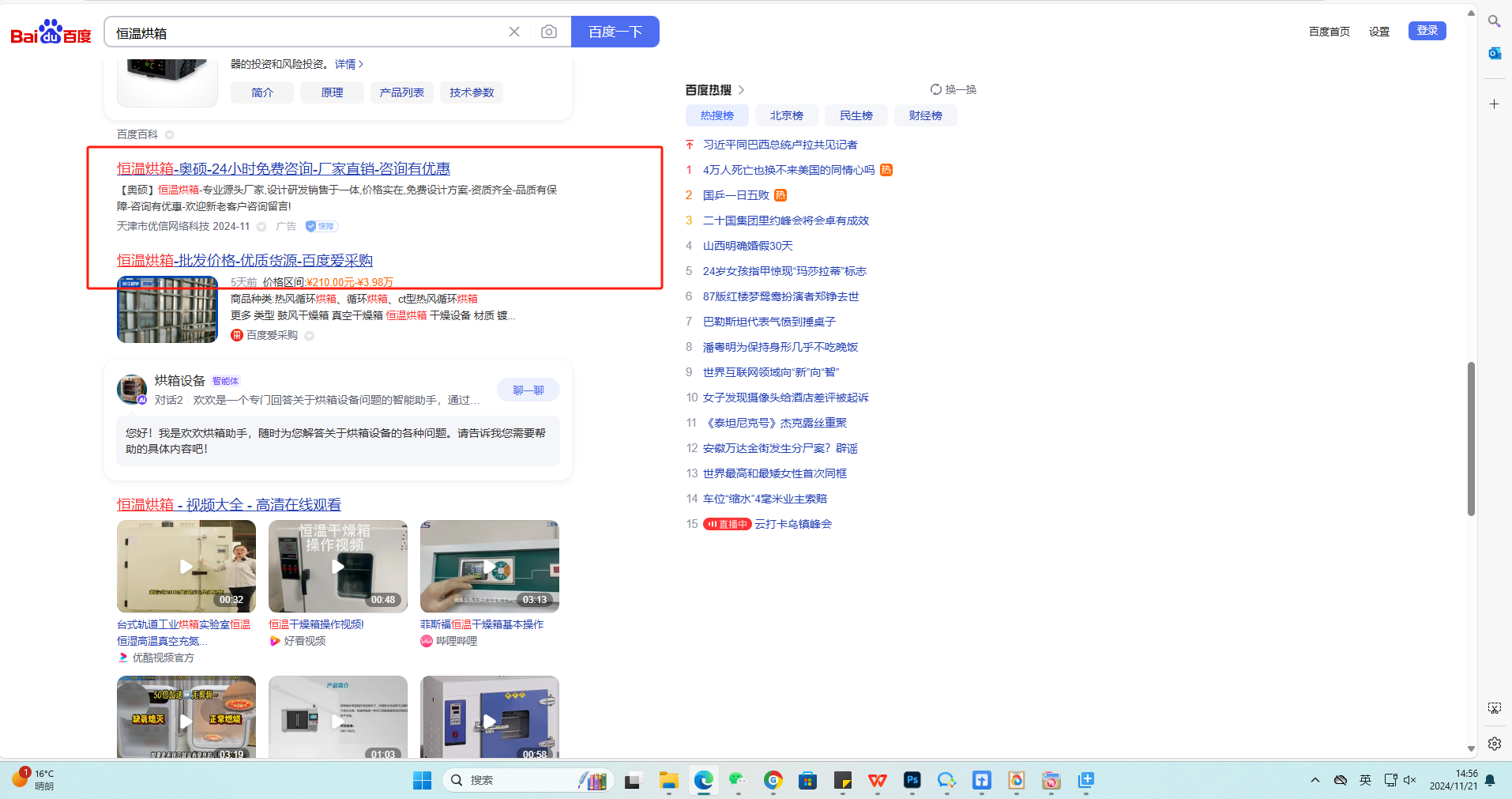1512x799 pixels.
Task: Click the 百度一下 search button
Action: click(x=615, y=32)
